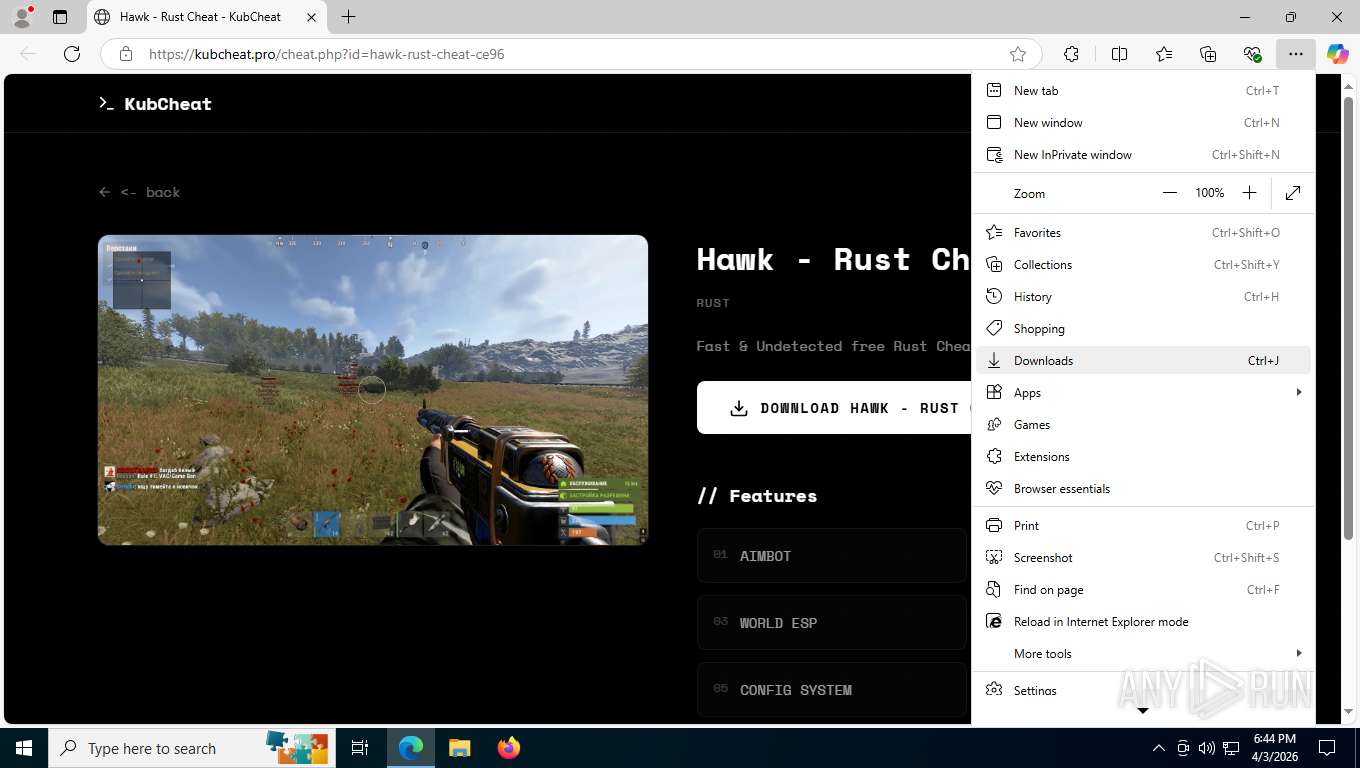The image size is (1360, 768).
Task: Click the address bar URL
Action: pyautogui.click(x=327, y=54)
